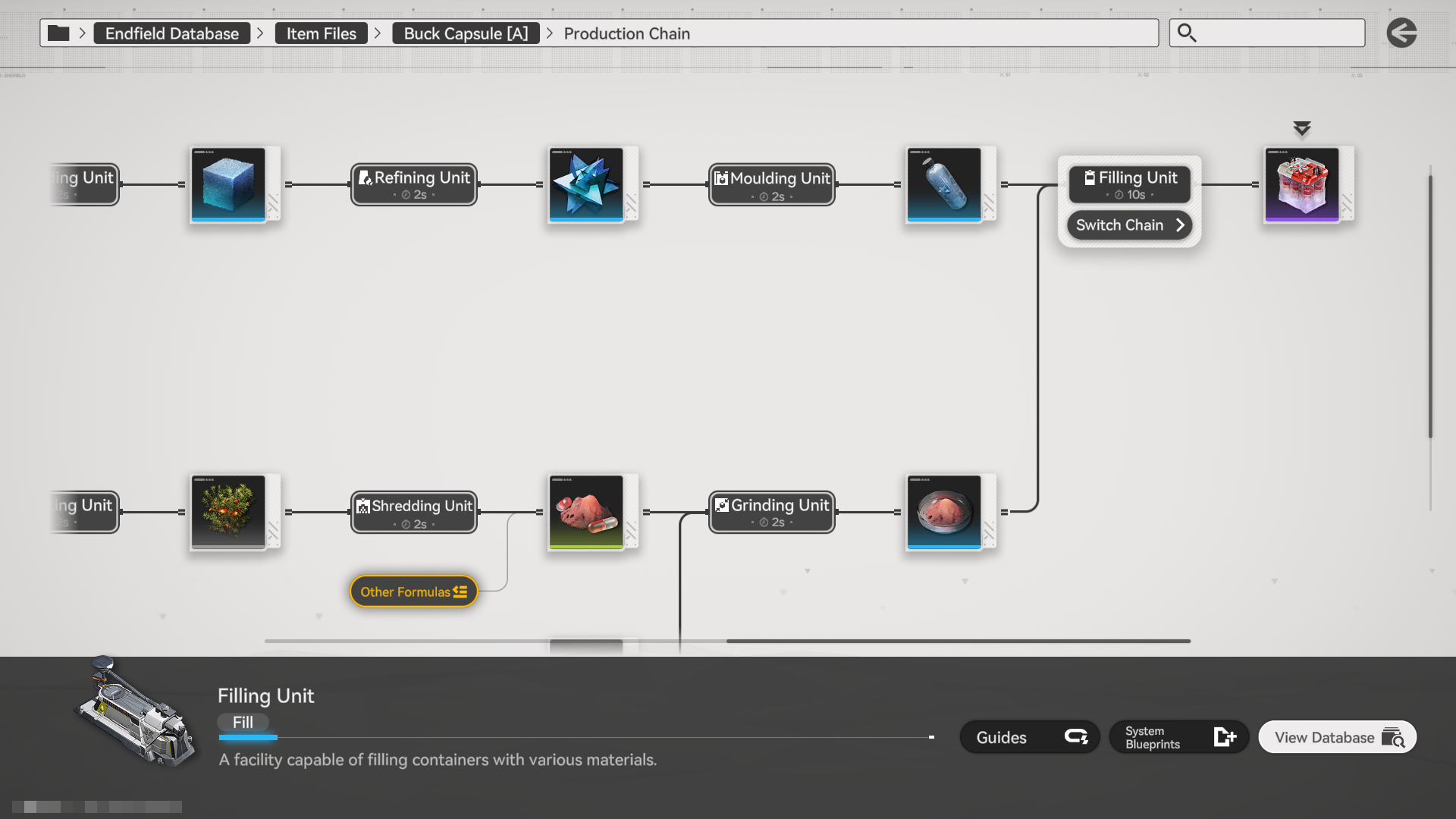Select the blue cube item icon
Image resolution: width=1456 pixels, height=819 pixels.
click(x=228, y=184)
